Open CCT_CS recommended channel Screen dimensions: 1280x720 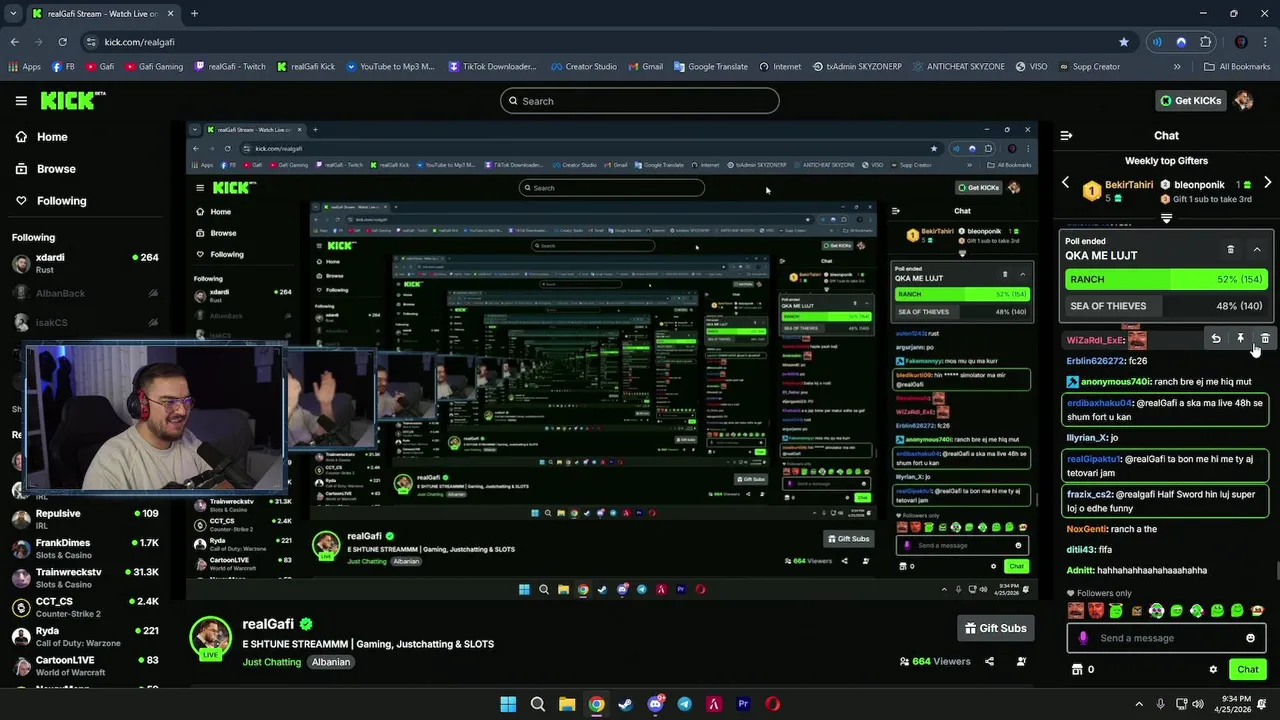[85, 608]
